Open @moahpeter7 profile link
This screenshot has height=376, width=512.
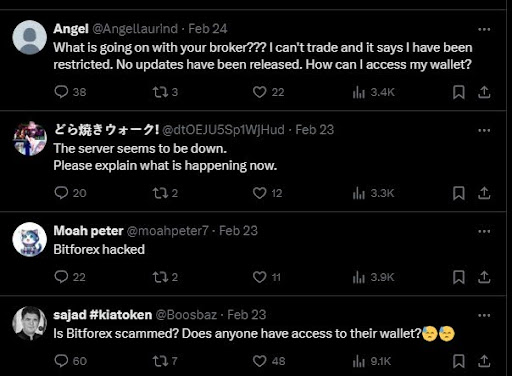point(167,231)
